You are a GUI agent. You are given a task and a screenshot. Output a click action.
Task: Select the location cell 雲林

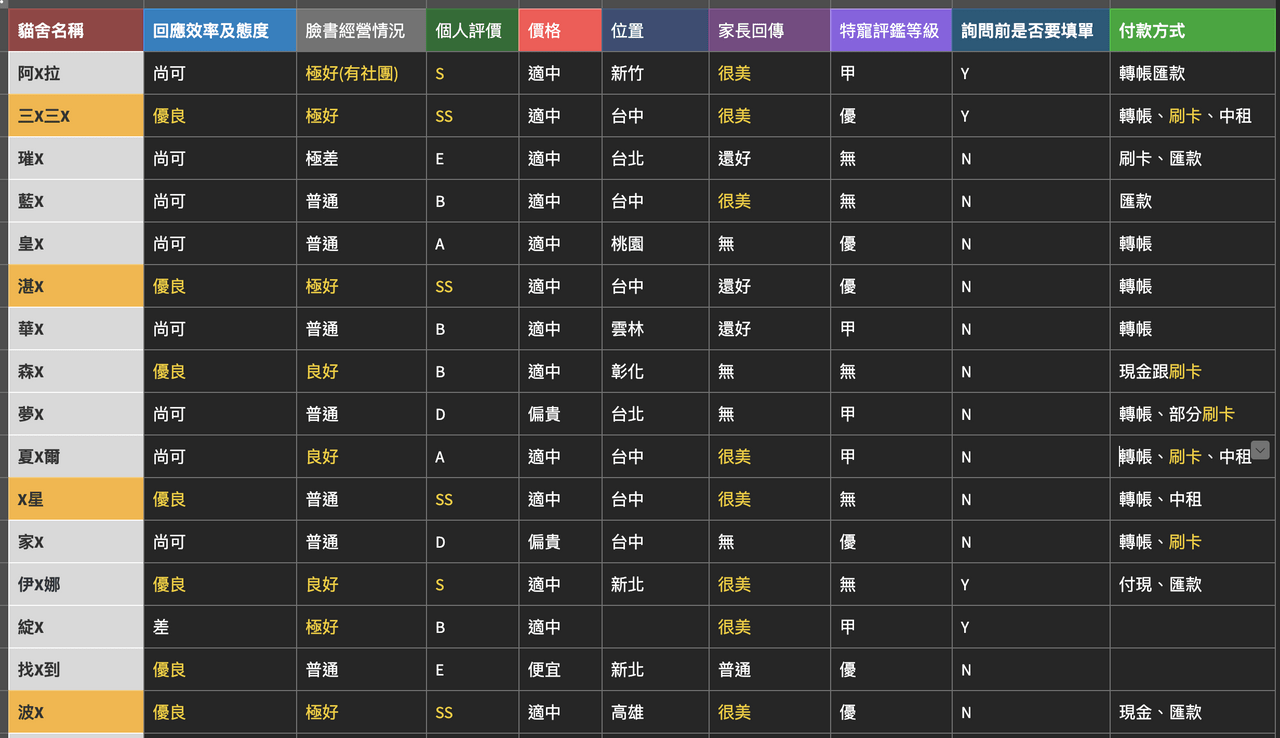pos(655,329)
